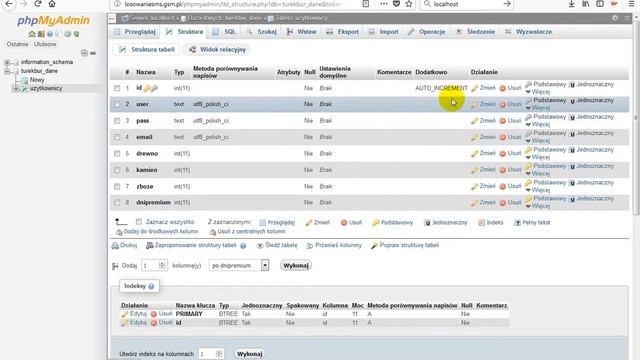Edit the zboze column with Zmień

[x=483, y=186]
